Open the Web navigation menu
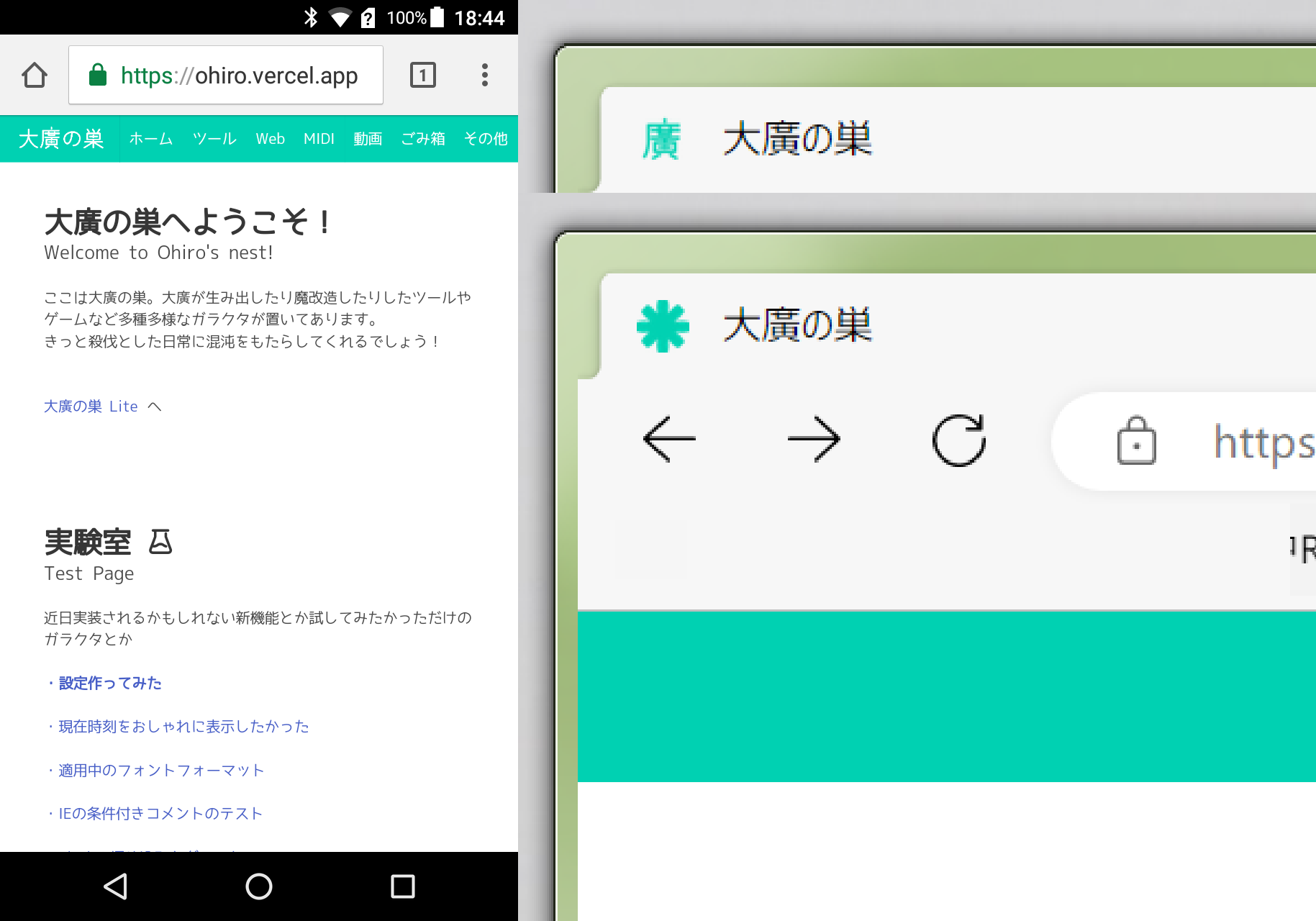The height and width of the screenshot is (921, 1316). [271, 139]
